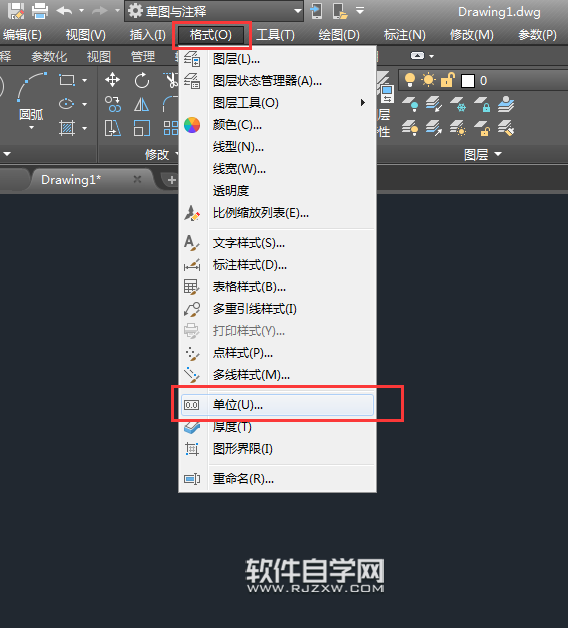Select the Move tool
This screenshot has width=568, height=628.
click(x=113, y=80)
